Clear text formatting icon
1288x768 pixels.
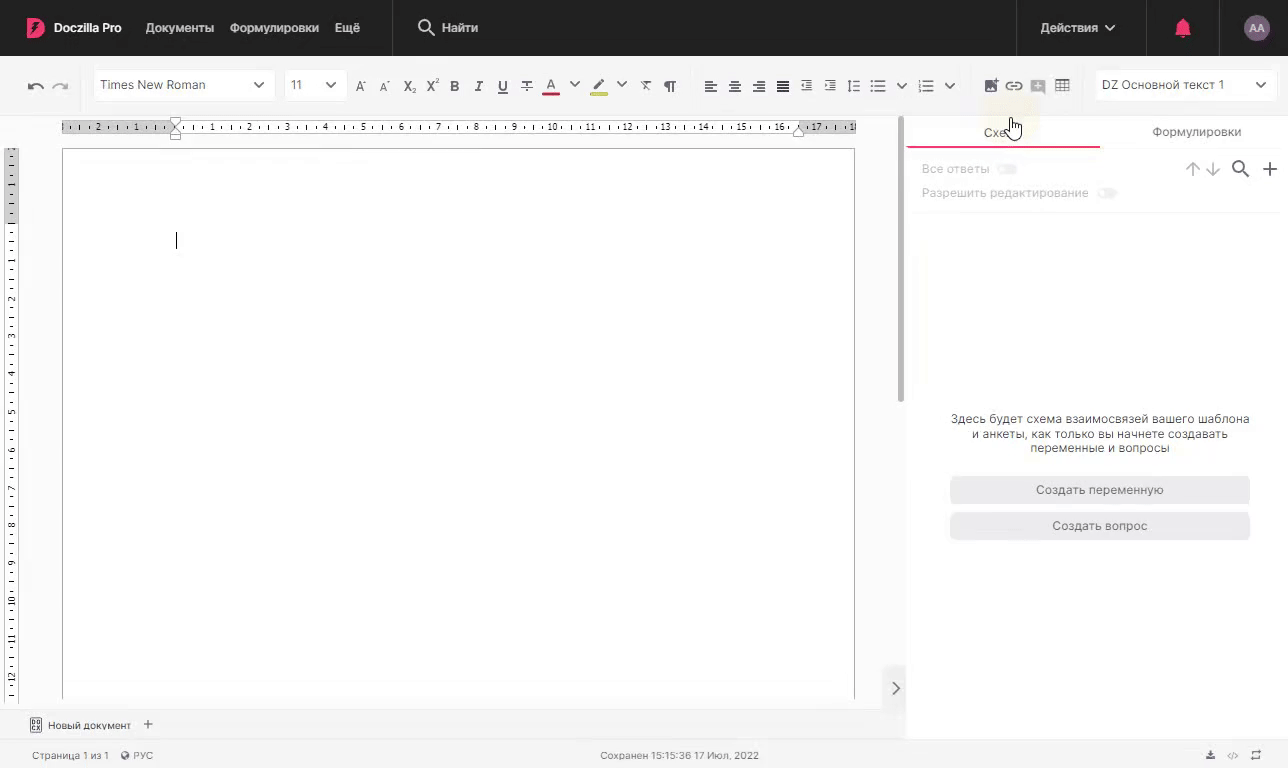click(646, 86)
